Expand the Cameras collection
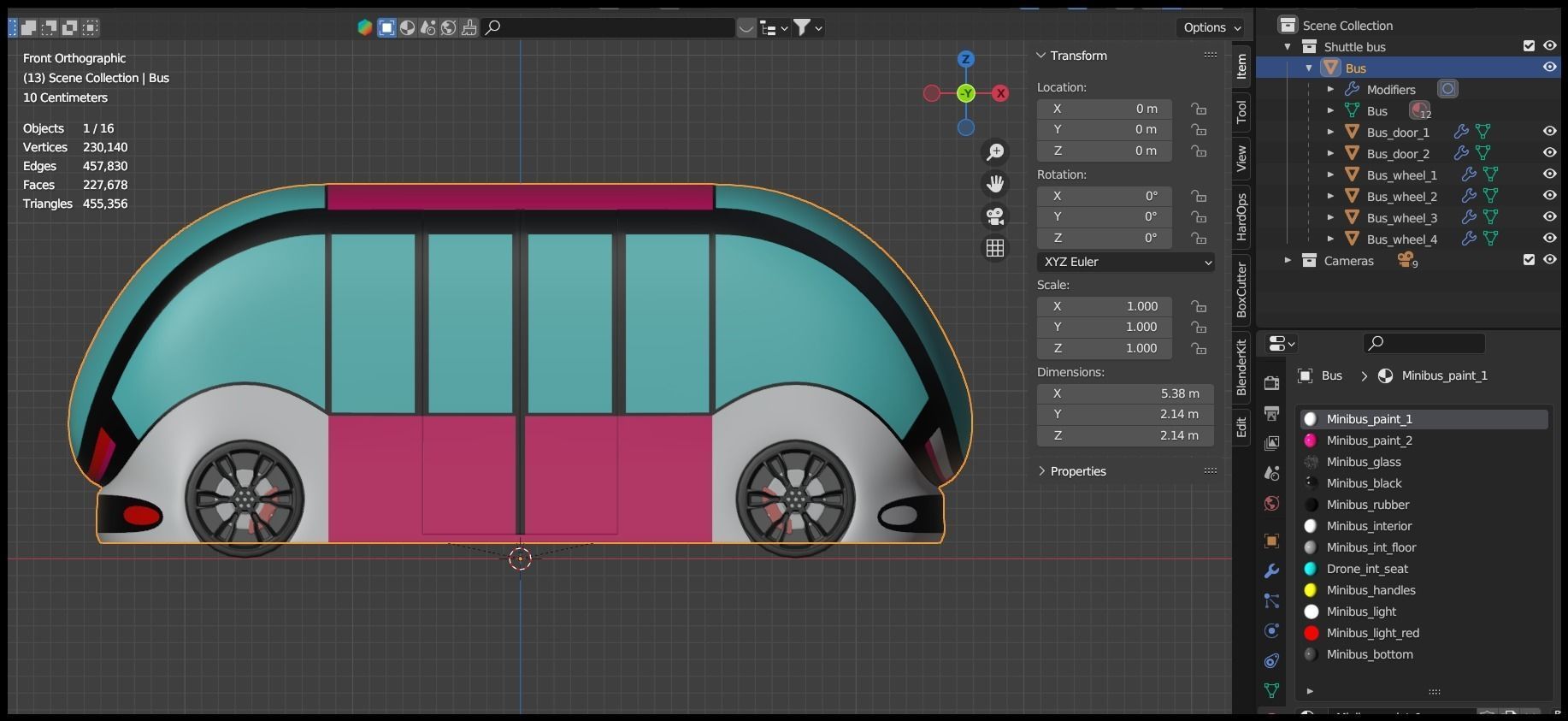Image resolution: width=1568 pixels, height=721 pixels. click(1288, 260)
